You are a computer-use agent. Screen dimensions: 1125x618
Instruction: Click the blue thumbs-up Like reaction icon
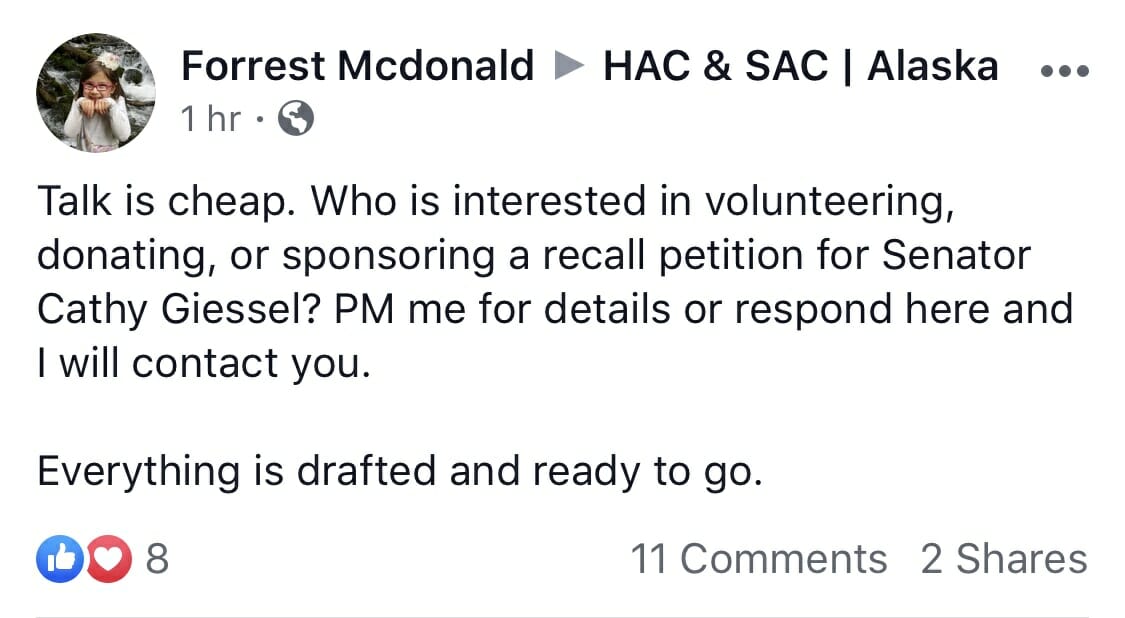point(60,558)
